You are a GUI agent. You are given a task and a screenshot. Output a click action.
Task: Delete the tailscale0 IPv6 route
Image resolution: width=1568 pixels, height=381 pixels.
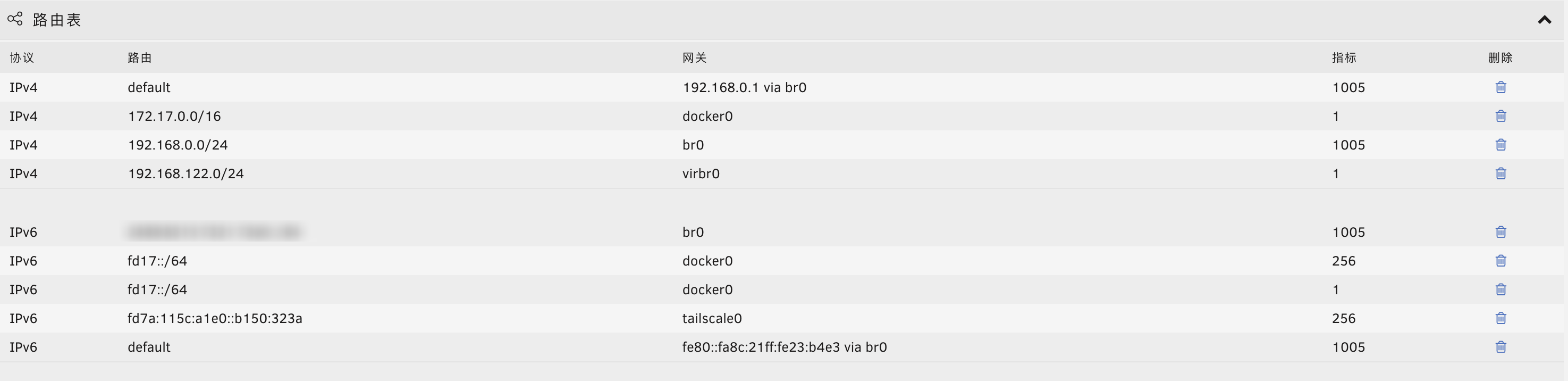[x=1500, y=318]
